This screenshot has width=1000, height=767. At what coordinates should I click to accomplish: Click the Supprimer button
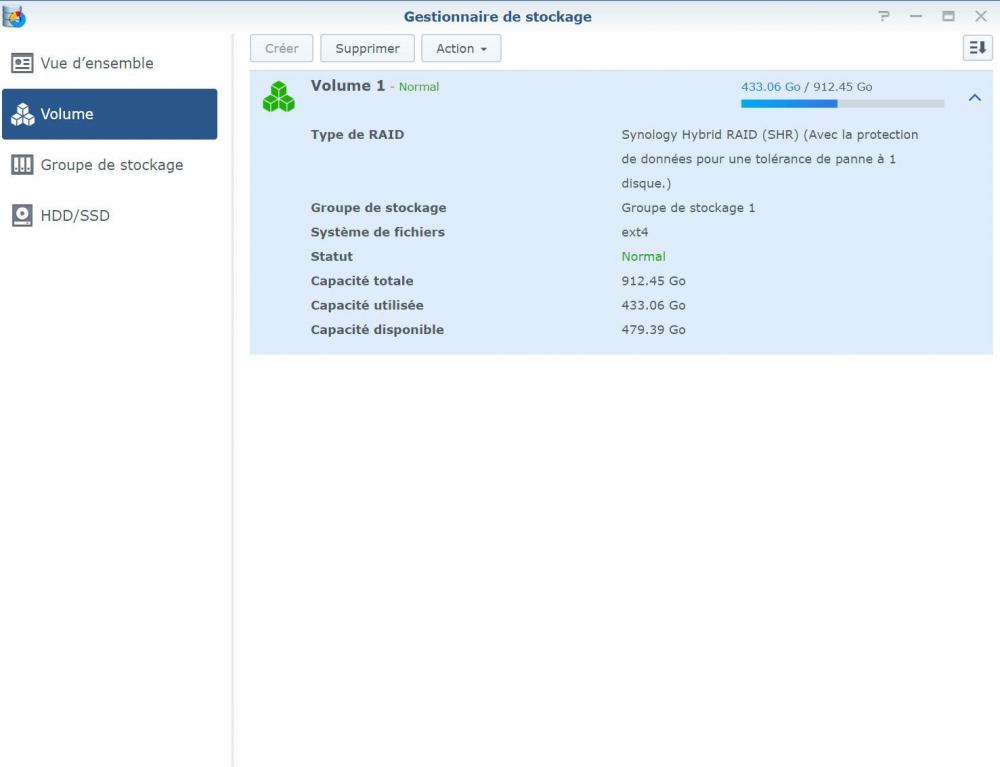point(367,48)
